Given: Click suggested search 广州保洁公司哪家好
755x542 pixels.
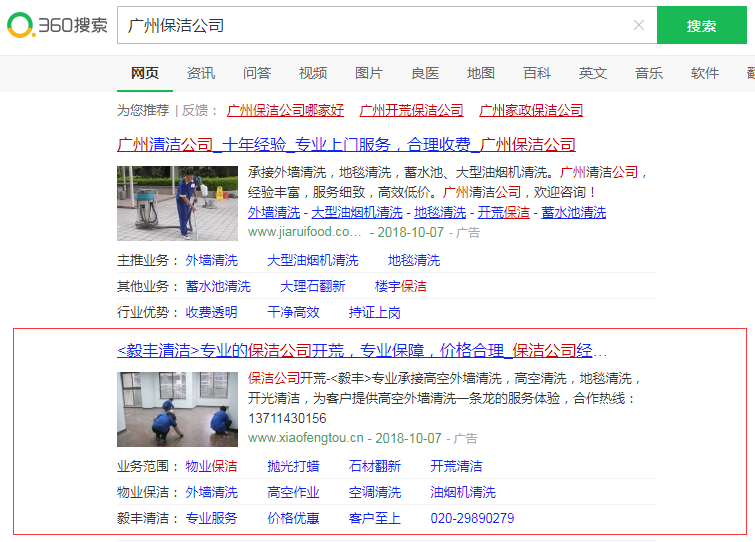Looking at the screenshot, I should point(285,110).
